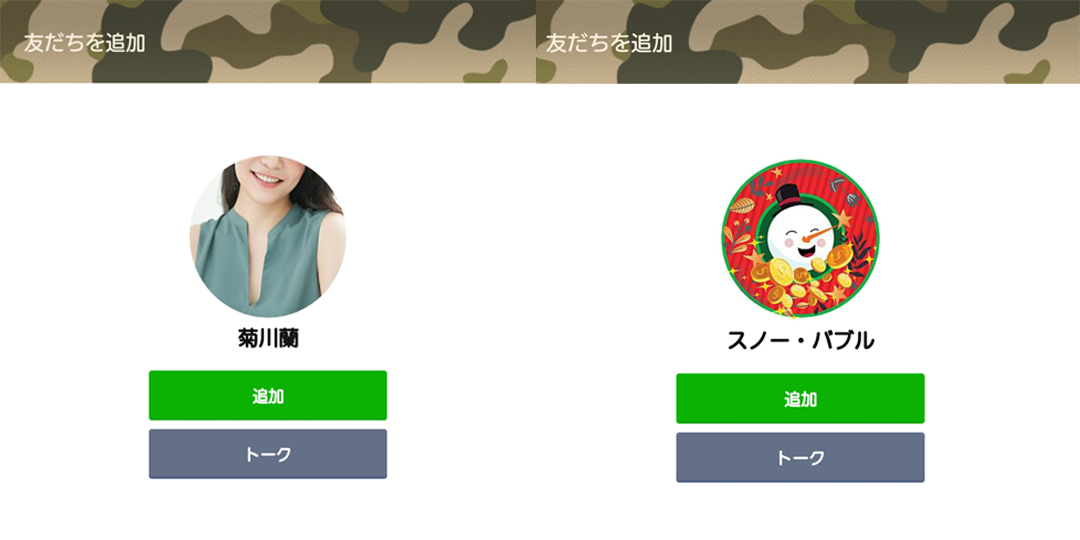Select the スノー・バブル display name
This screenshot has width=1080, height=540.
(800, 340)
